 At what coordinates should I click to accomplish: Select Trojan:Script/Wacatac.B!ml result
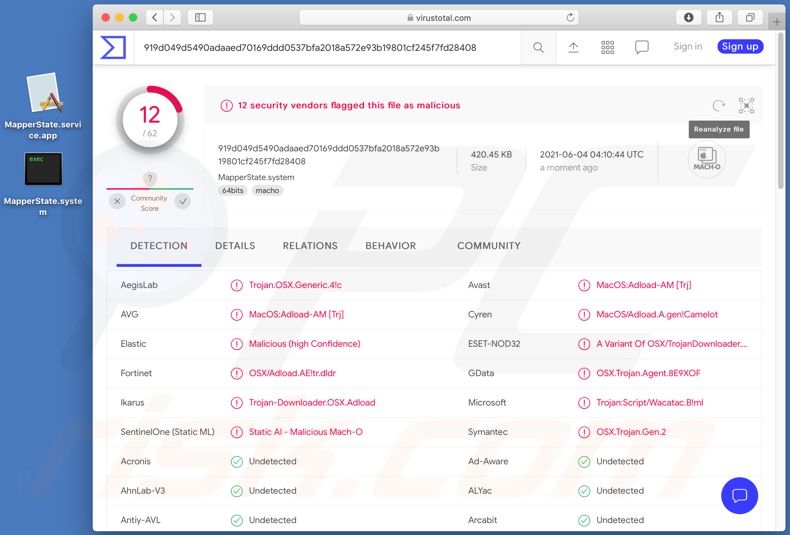click(650, 403)
